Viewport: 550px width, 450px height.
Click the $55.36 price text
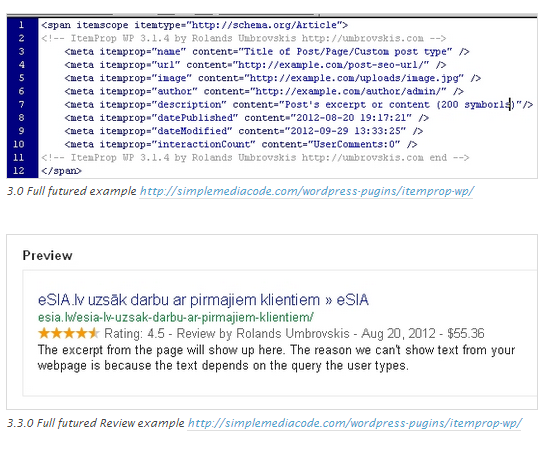(x=466, y=334)
